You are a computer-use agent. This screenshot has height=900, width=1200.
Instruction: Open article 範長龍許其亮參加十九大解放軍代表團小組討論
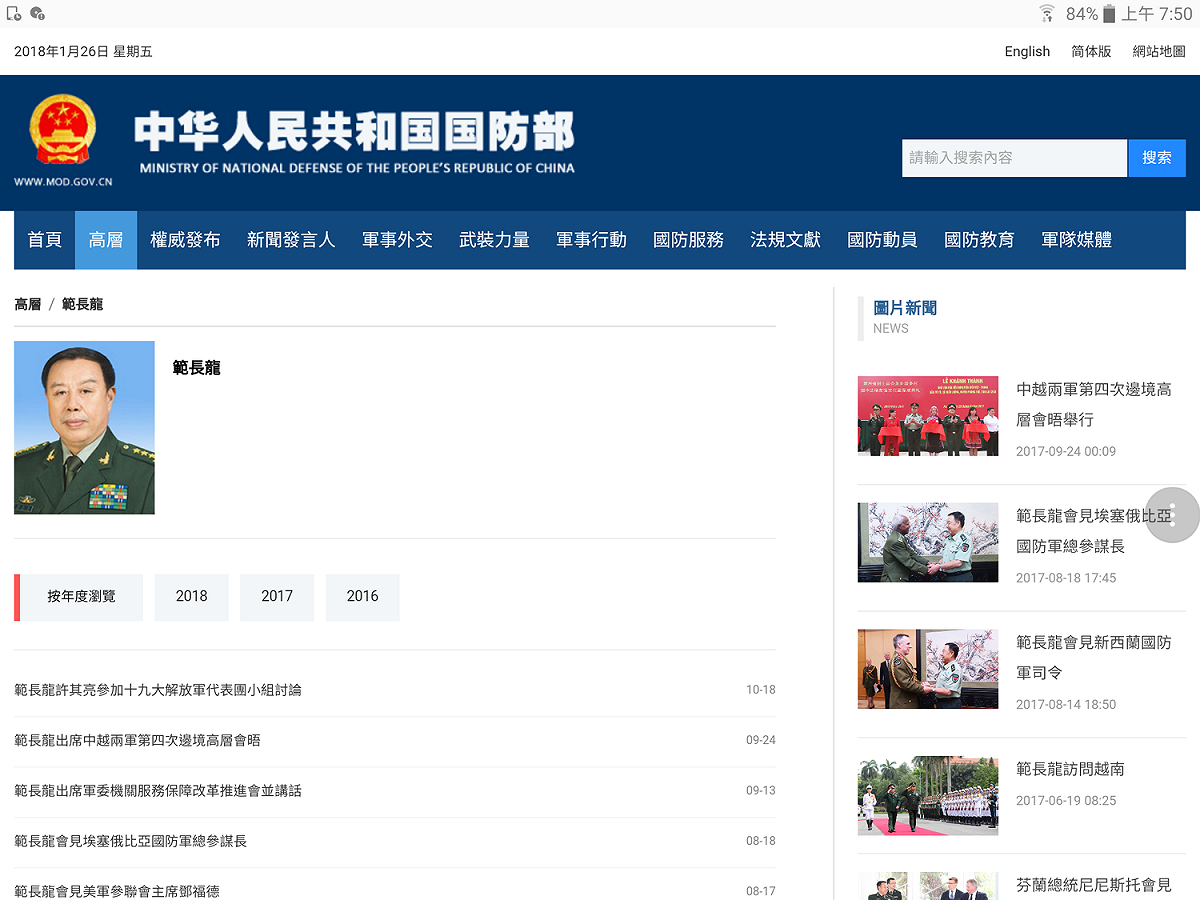[x=158, y=690]
